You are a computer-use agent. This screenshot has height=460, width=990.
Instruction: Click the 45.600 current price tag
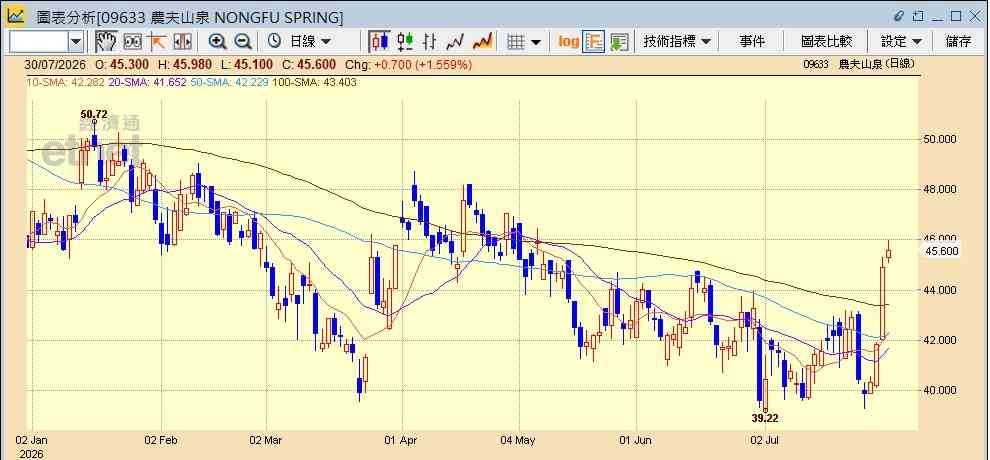pyautogui.click(x=942, y=251)
